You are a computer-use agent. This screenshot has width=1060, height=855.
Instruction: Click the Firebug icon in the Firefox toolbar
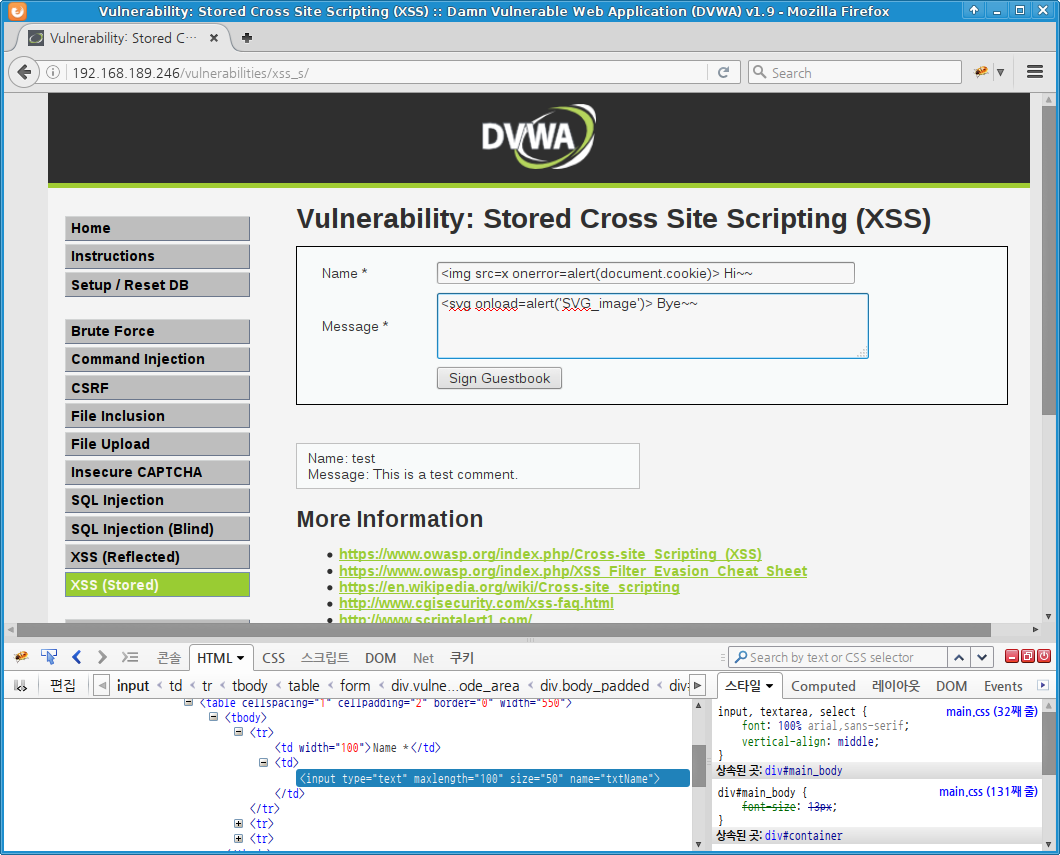coord(981,72)
